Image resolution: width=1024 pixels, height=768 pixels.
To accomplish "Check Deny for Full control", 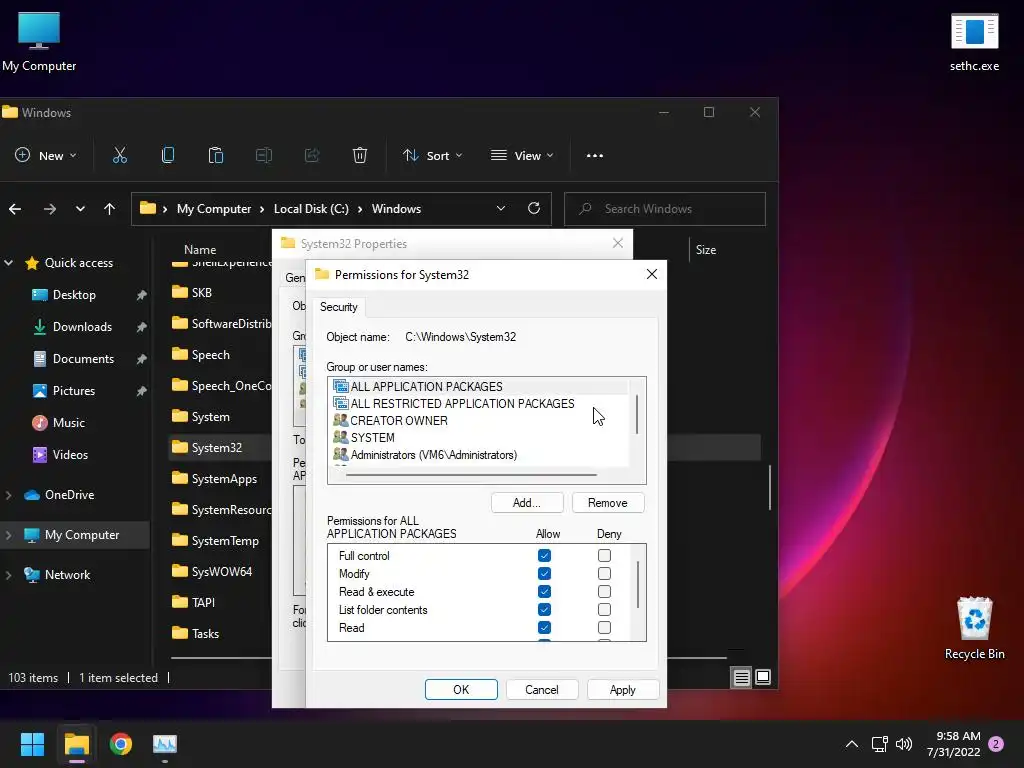I will 604,556.
